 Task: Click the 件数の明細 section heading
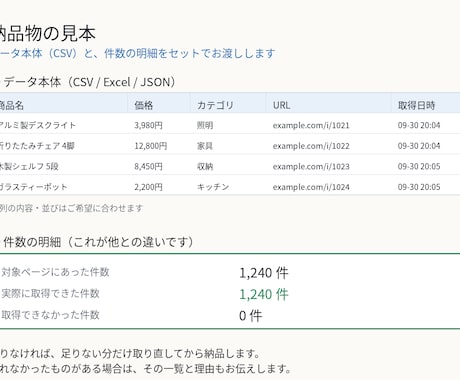pos(98,242)
